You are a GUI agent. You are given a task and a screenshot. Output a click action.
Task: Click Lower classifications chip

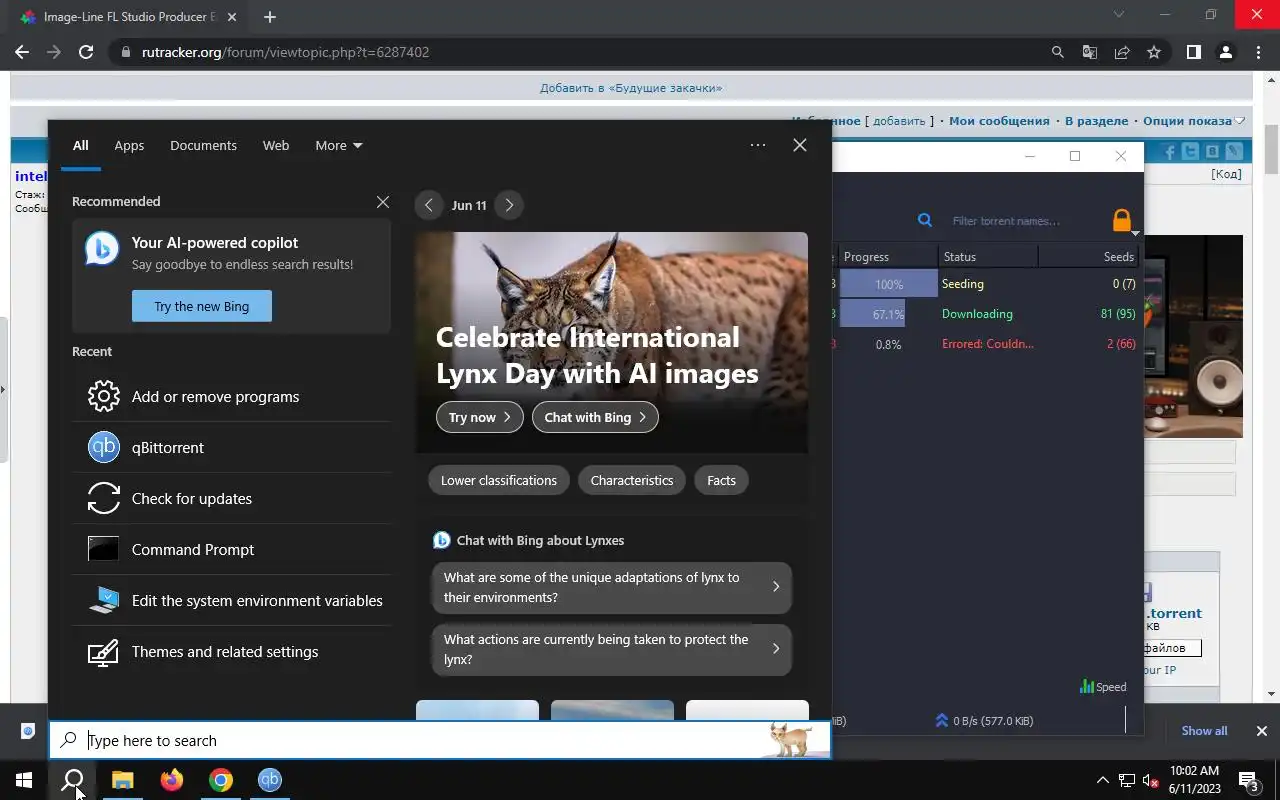click(x=499, y=480)
